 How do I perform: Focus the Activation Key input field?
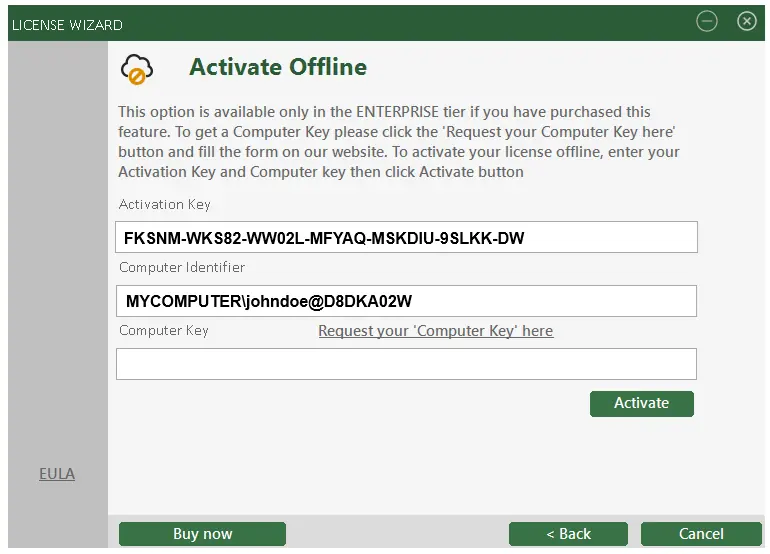tap(406, 238)
